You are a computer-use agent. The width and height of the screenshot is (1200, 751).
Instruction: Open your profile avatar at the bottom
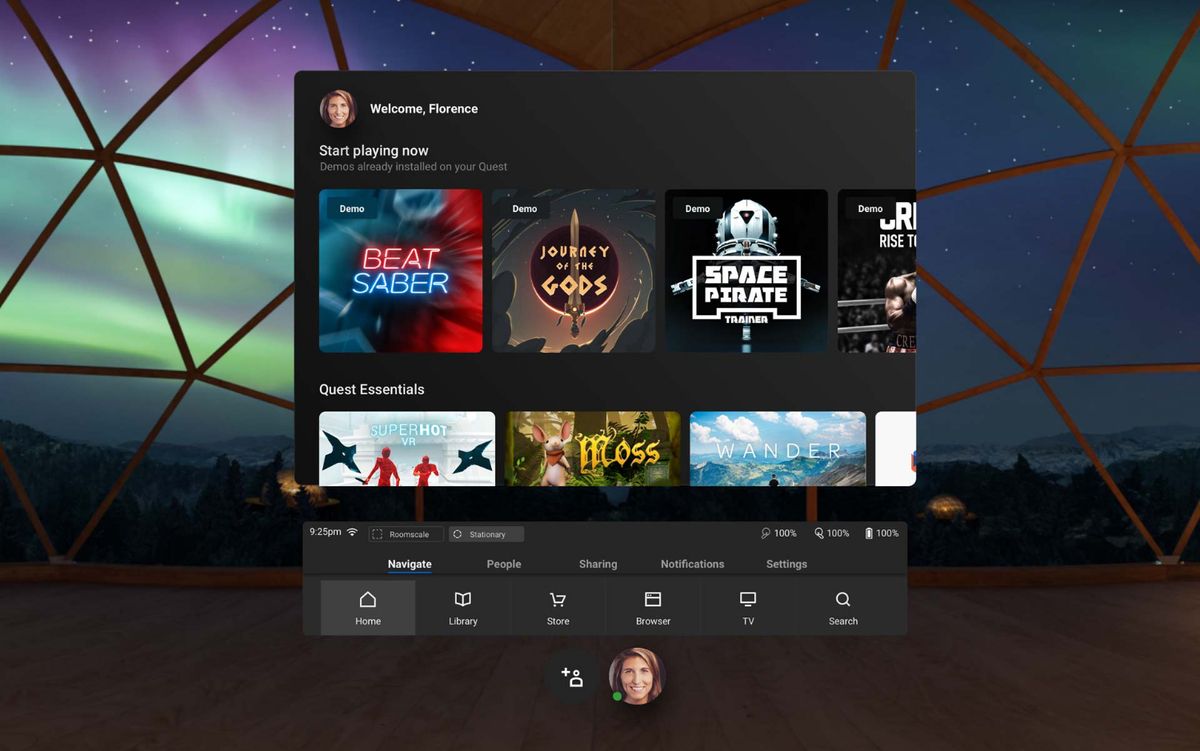coord(637,676)
